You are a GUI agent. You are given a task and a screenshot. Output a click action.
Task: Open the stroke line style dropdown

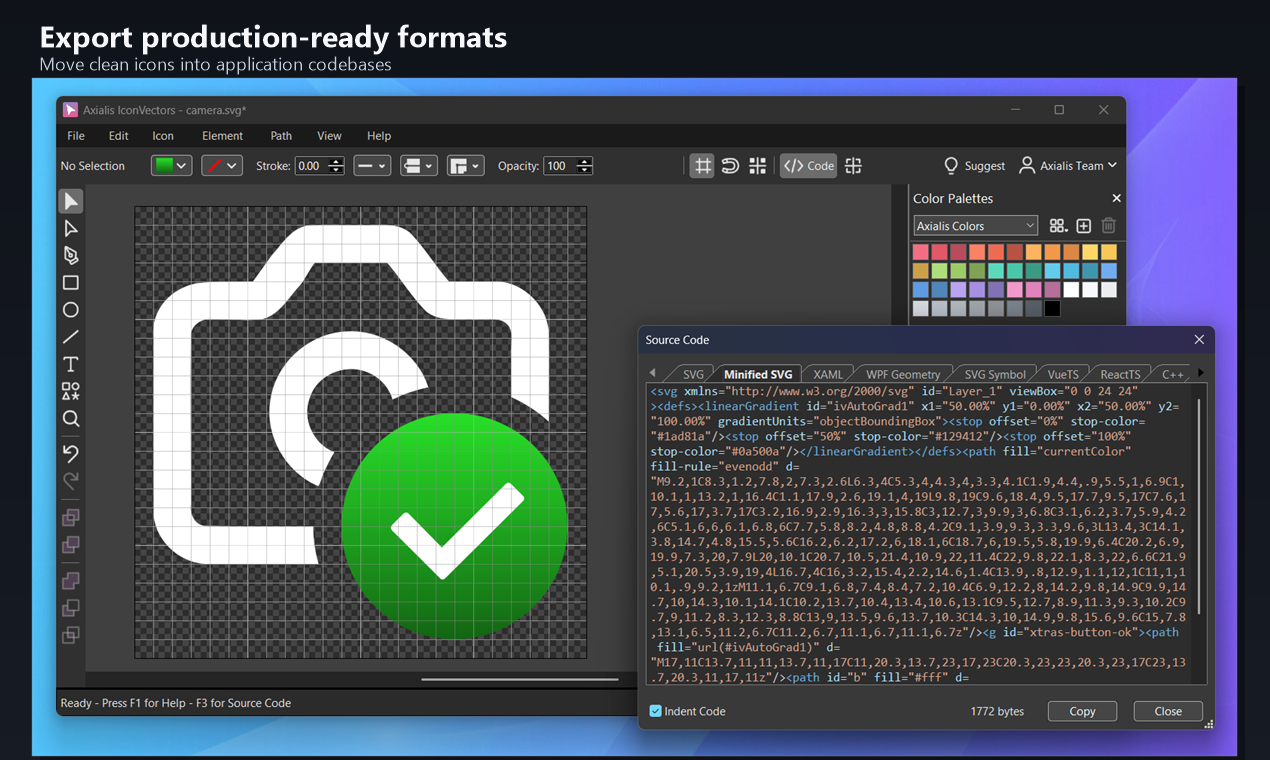click(371, 166)
